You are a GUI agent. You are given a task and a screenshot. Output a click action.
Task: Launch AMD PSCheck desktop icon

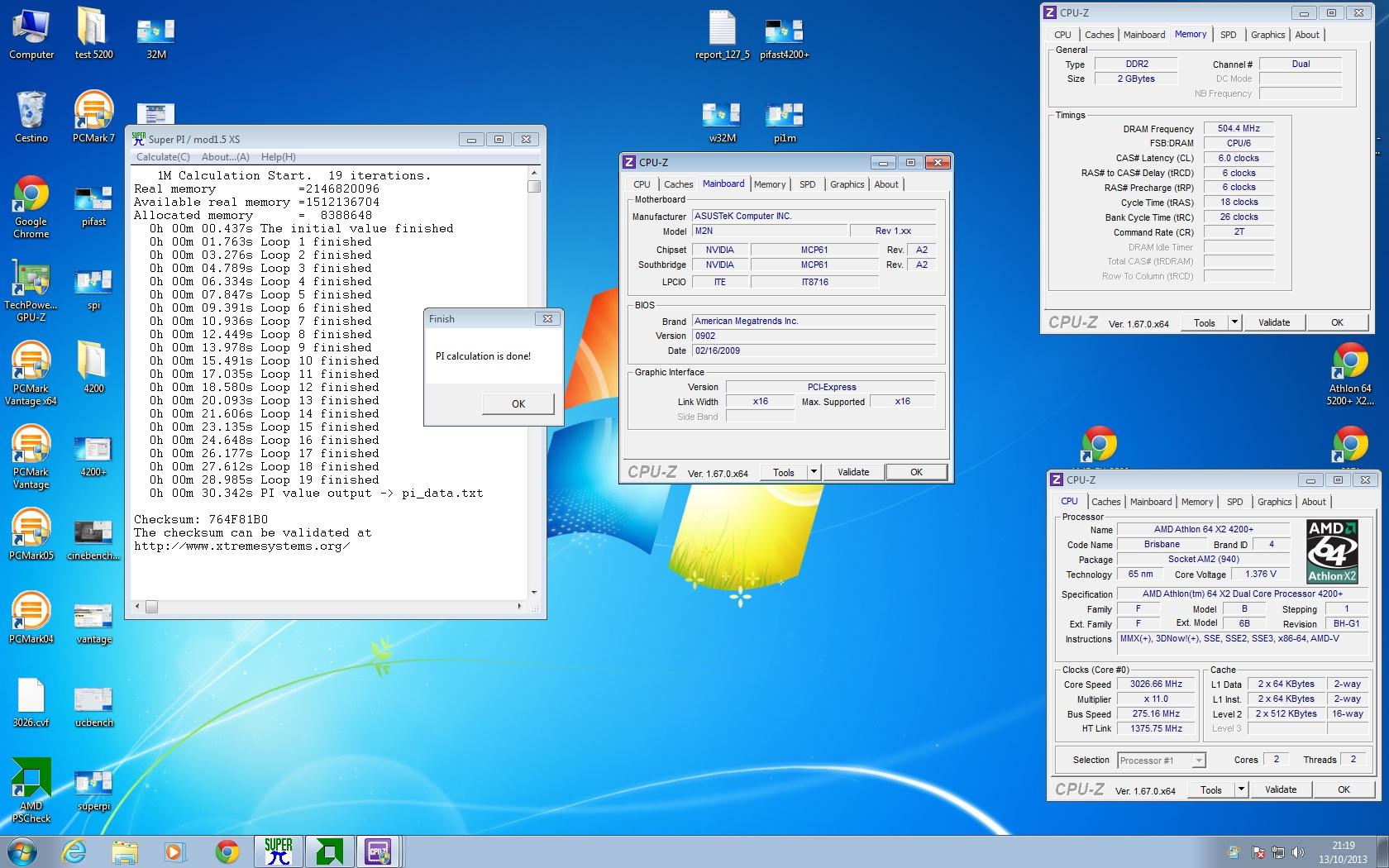(31, 791)
